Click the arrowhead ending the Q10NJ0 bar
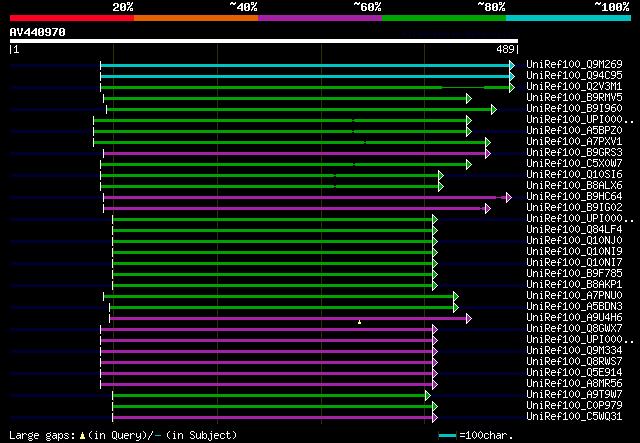 [x=435, y=242]
